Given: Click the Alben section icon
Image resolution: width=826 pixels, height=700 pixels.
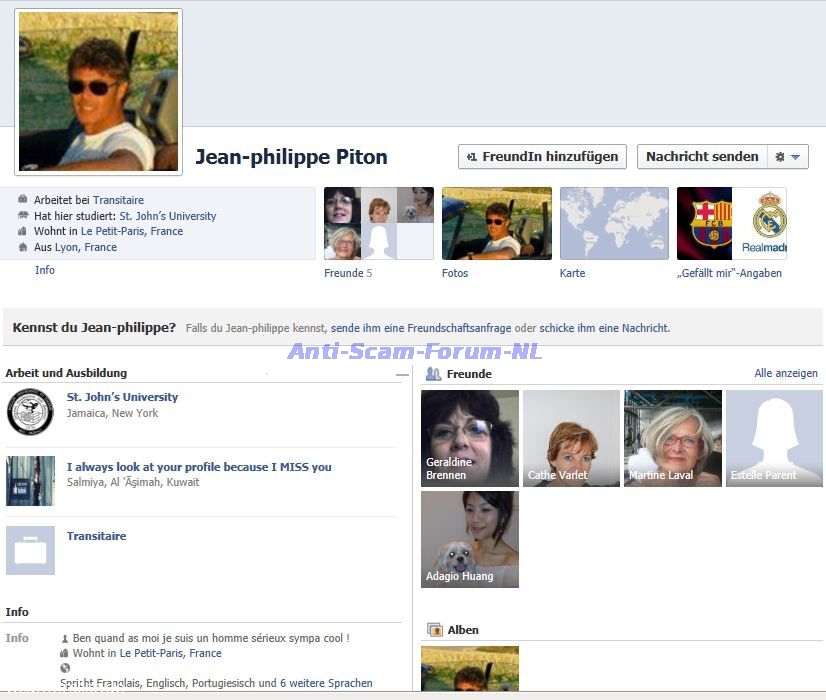Looking at the screenshot, I should 434,630.
